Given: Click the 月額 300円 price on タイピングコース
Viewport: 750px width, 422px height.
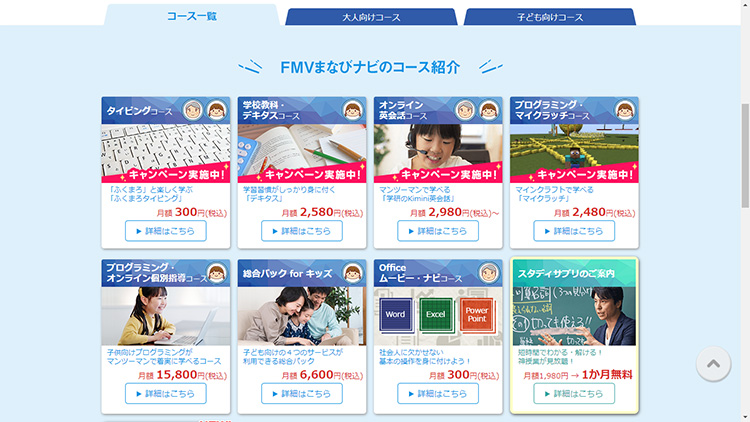Looking at the screenshot, I should click(x=191, y=212).
